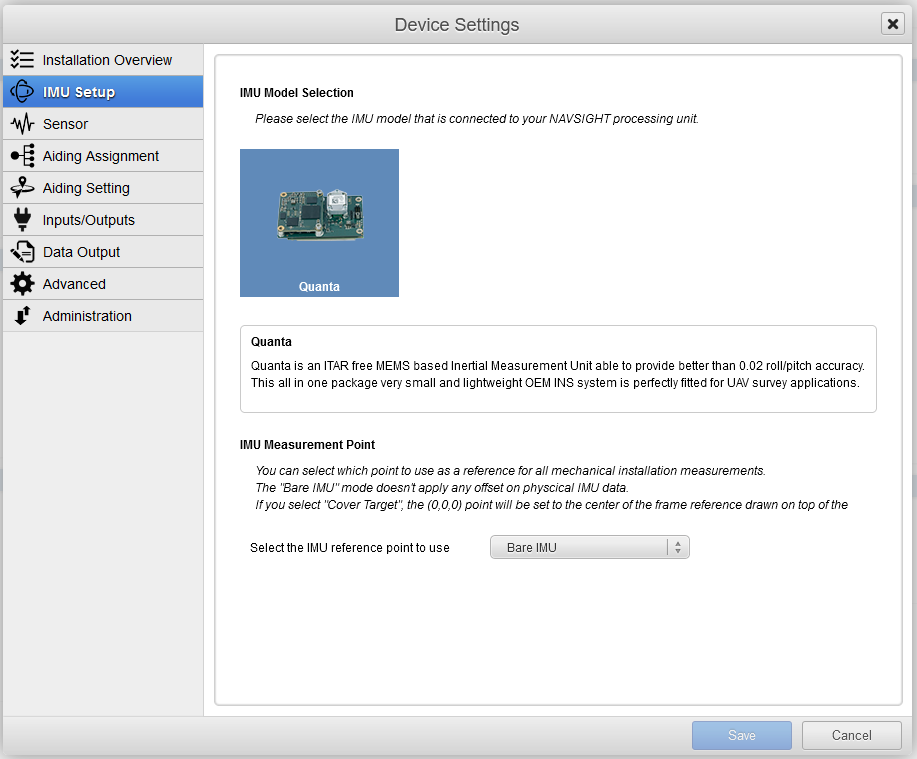This screenshot has height=759, width=917.
Task: Select the Quanta IMU model thumbnail
Action: coord(319,223)
